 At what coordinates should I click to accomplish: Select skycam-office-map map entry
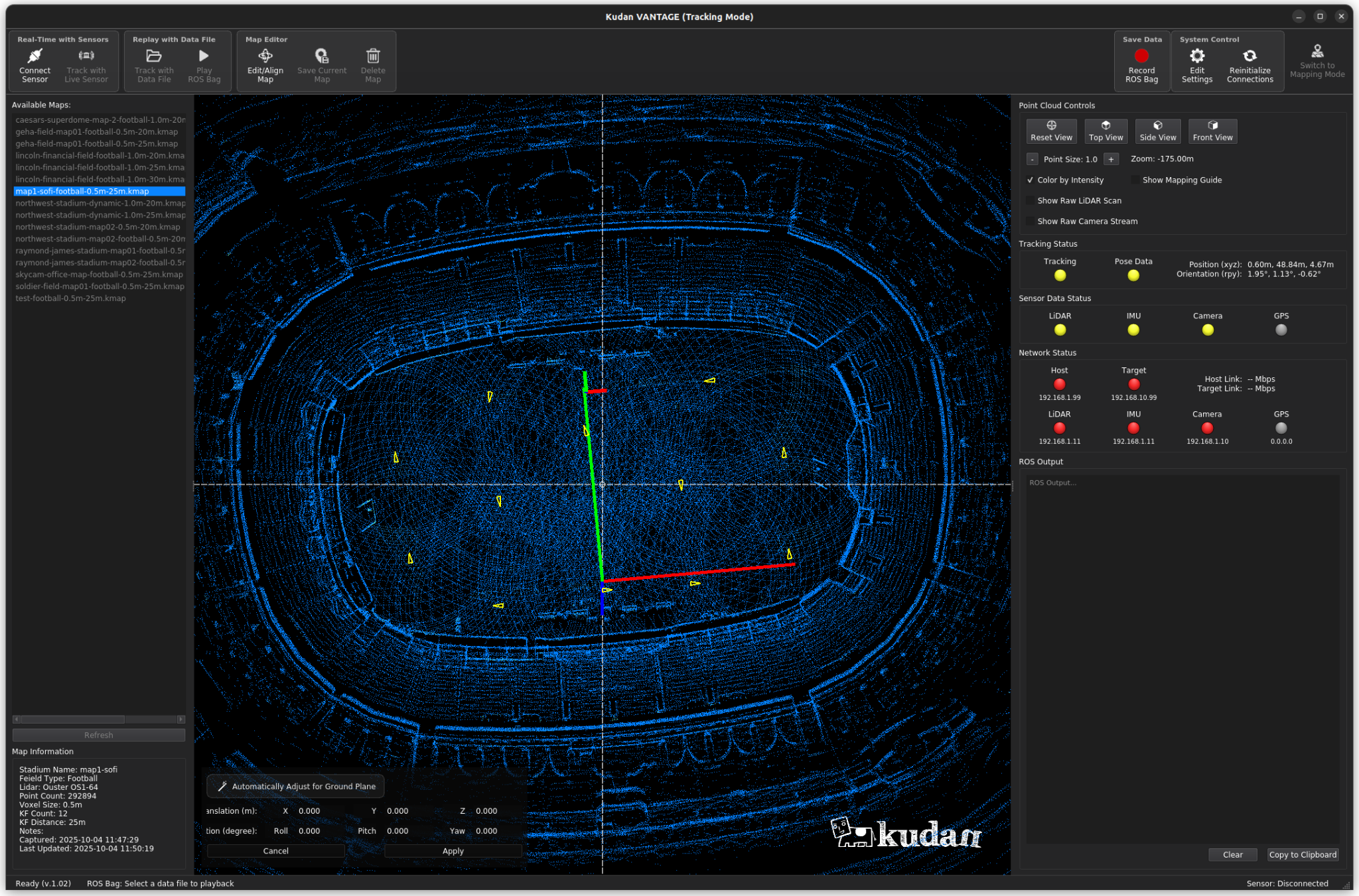99,275
